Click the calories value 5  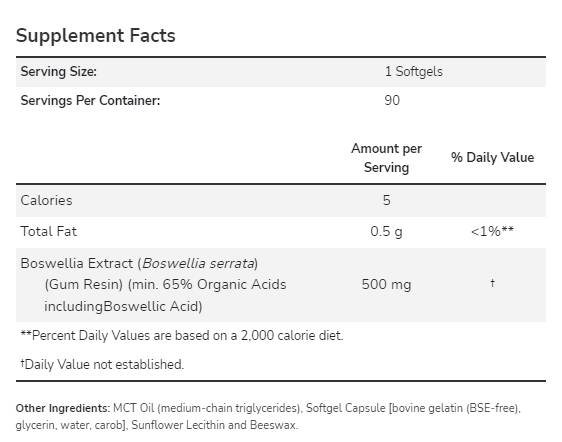tap(386, 200)
